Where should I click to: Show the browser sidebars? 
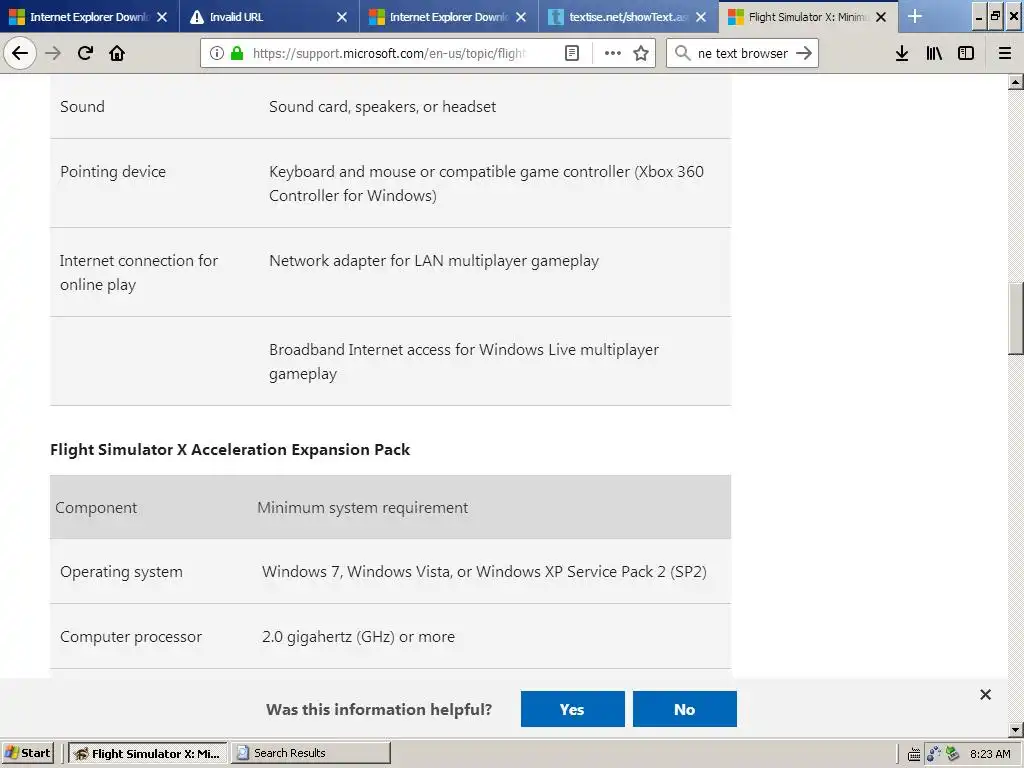(966, 53)
